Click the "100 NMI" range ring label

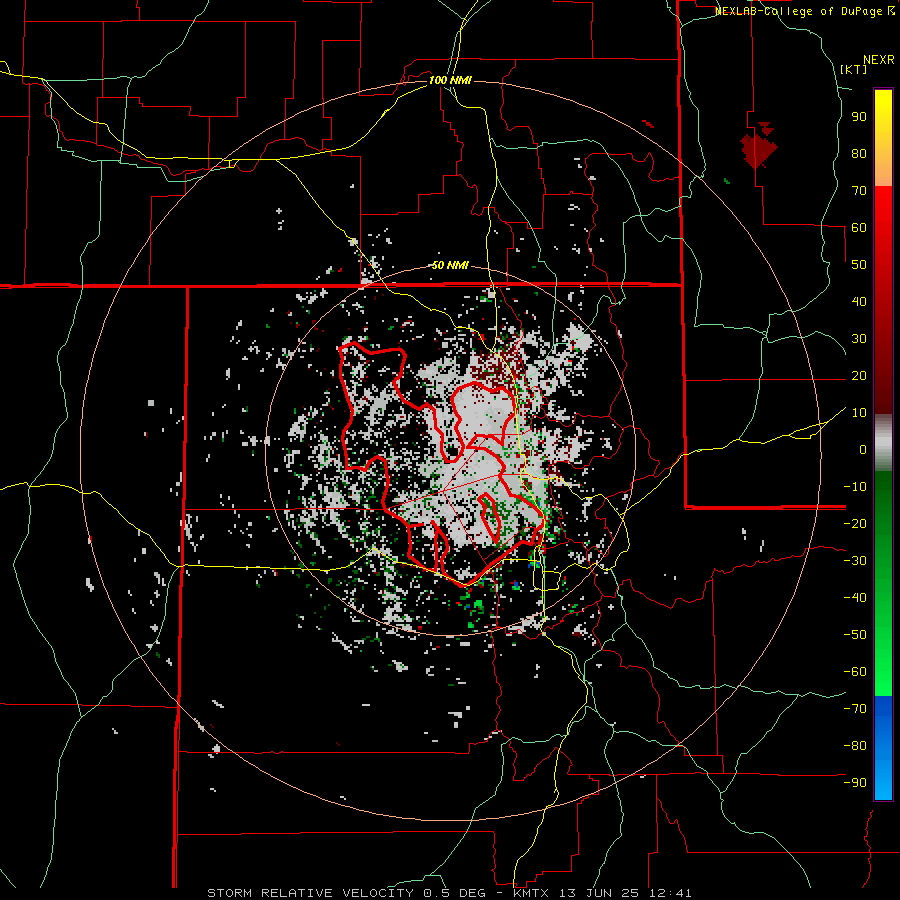[450, 80]
